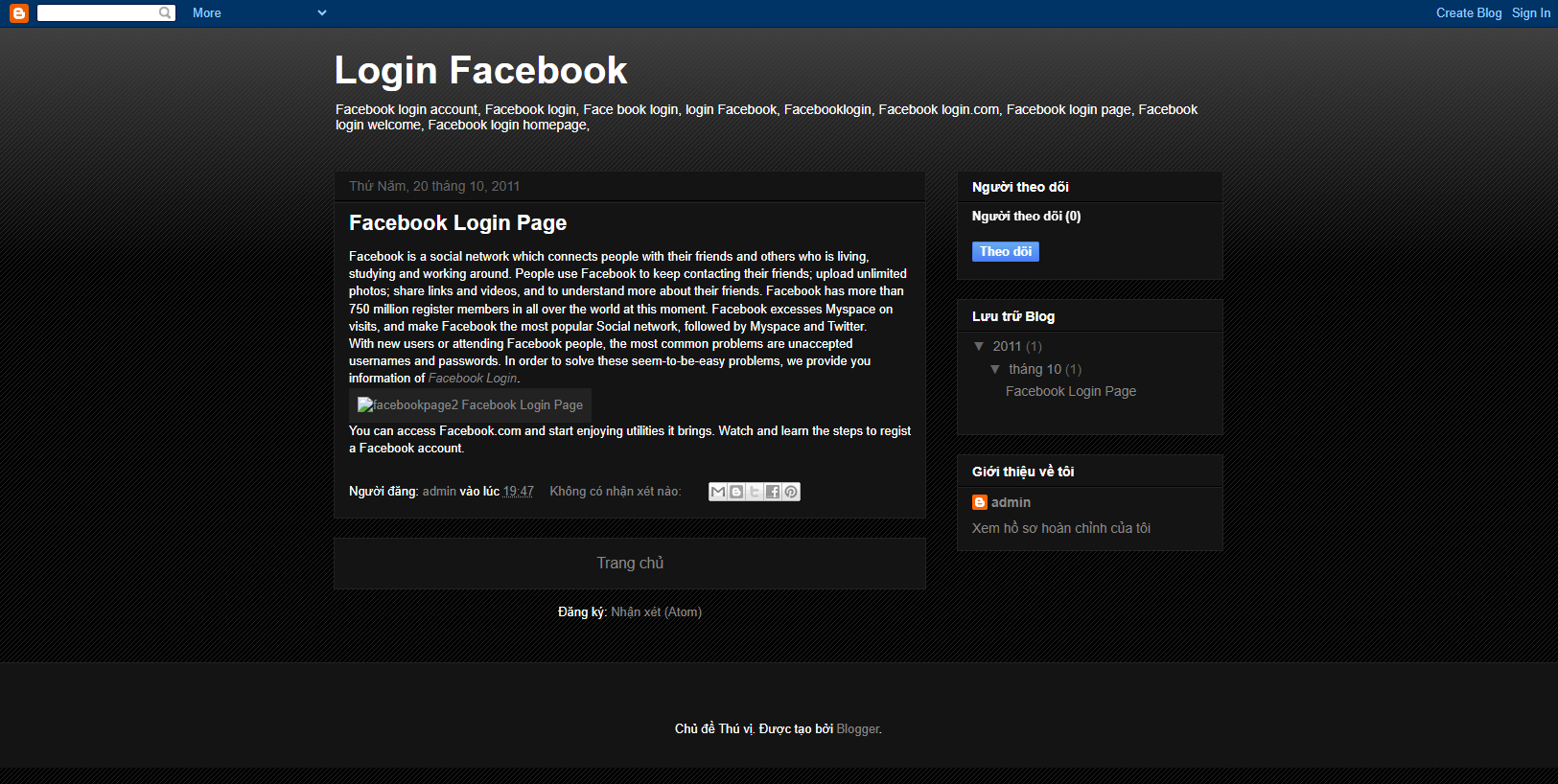This screenshot has height=784, width=1558.
Task: Open the More dropdown in navbar
Action: [259, 12]
